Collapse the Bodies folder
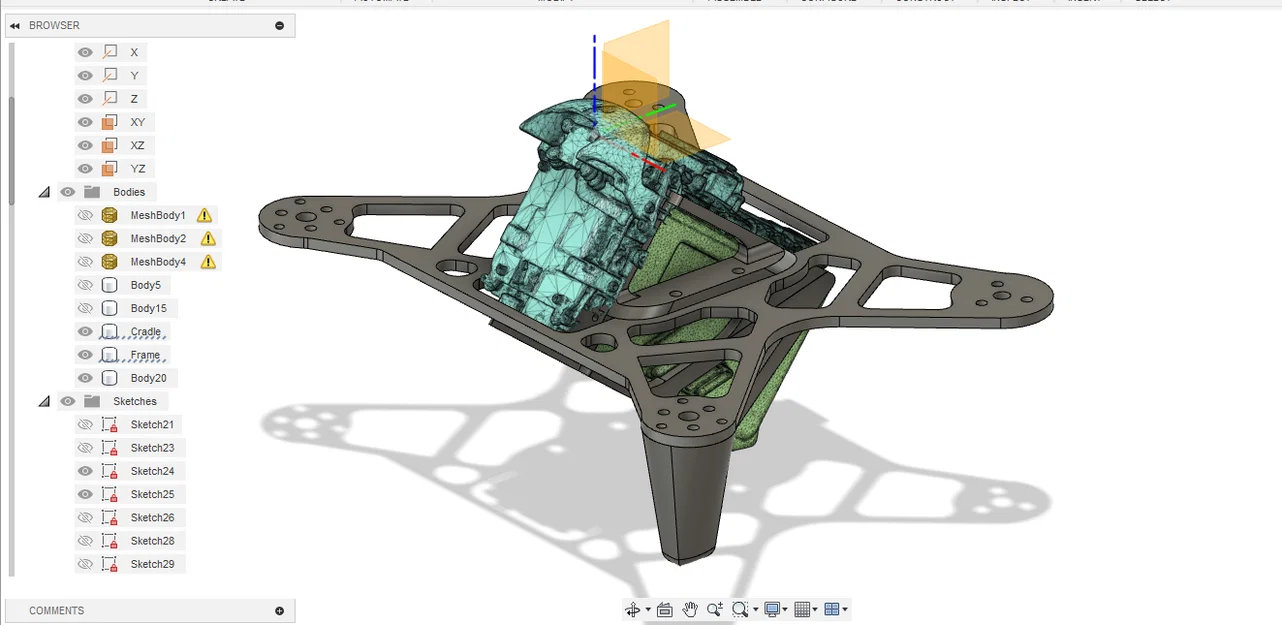Image resolution: width=1282 pixels, height=625 pixels. pyautogui.click(x=44, y=191)
